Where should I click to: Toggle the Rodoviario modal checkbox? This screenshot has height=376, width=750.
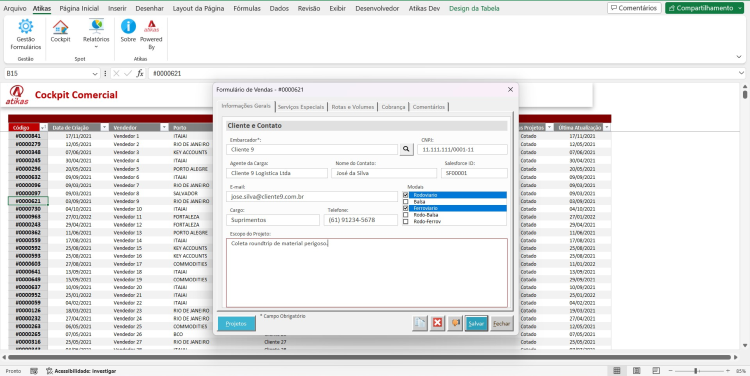pyautogui.click(x=406, y=195)
